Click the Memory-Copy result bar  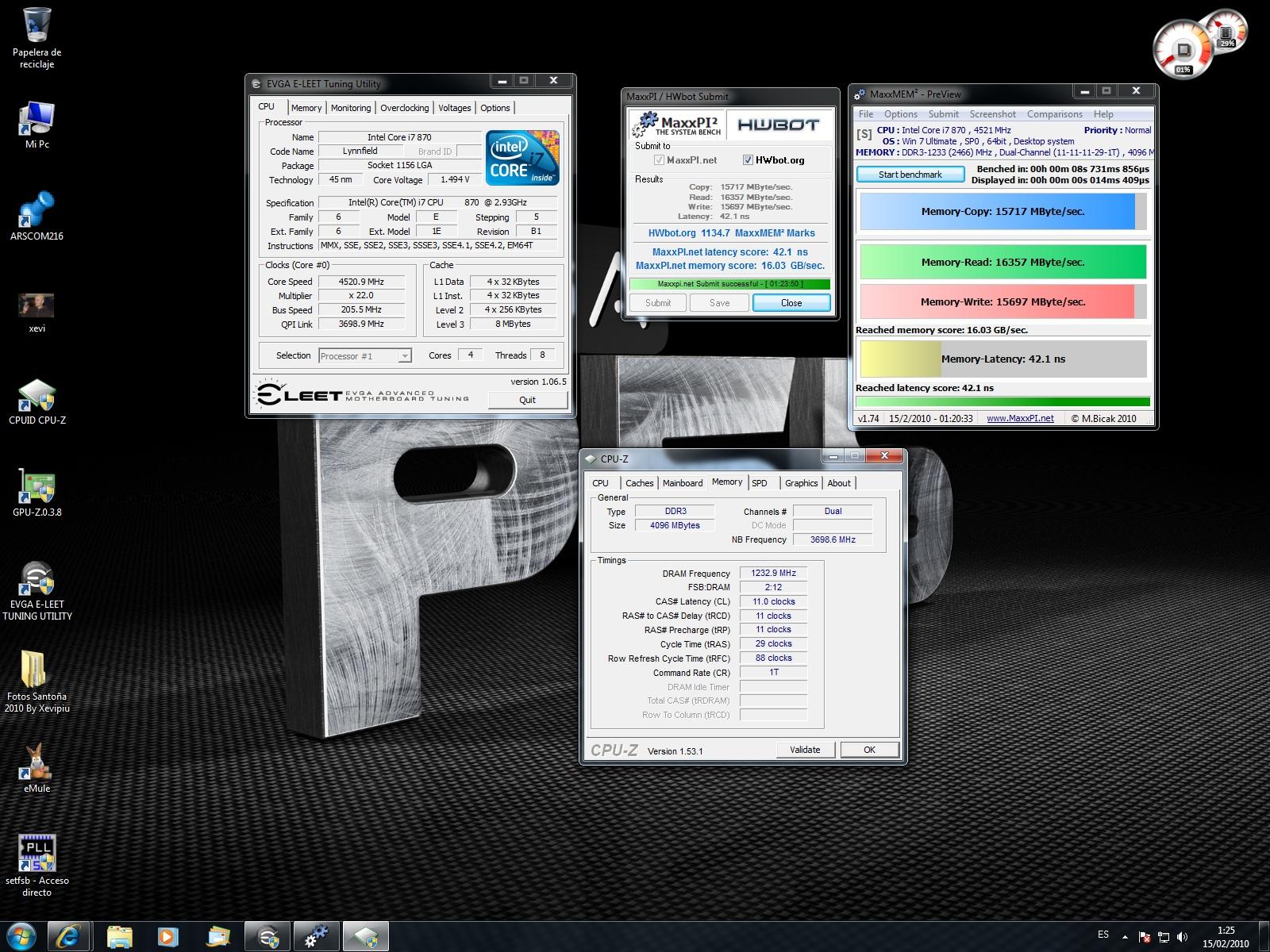pos(1003,212)
